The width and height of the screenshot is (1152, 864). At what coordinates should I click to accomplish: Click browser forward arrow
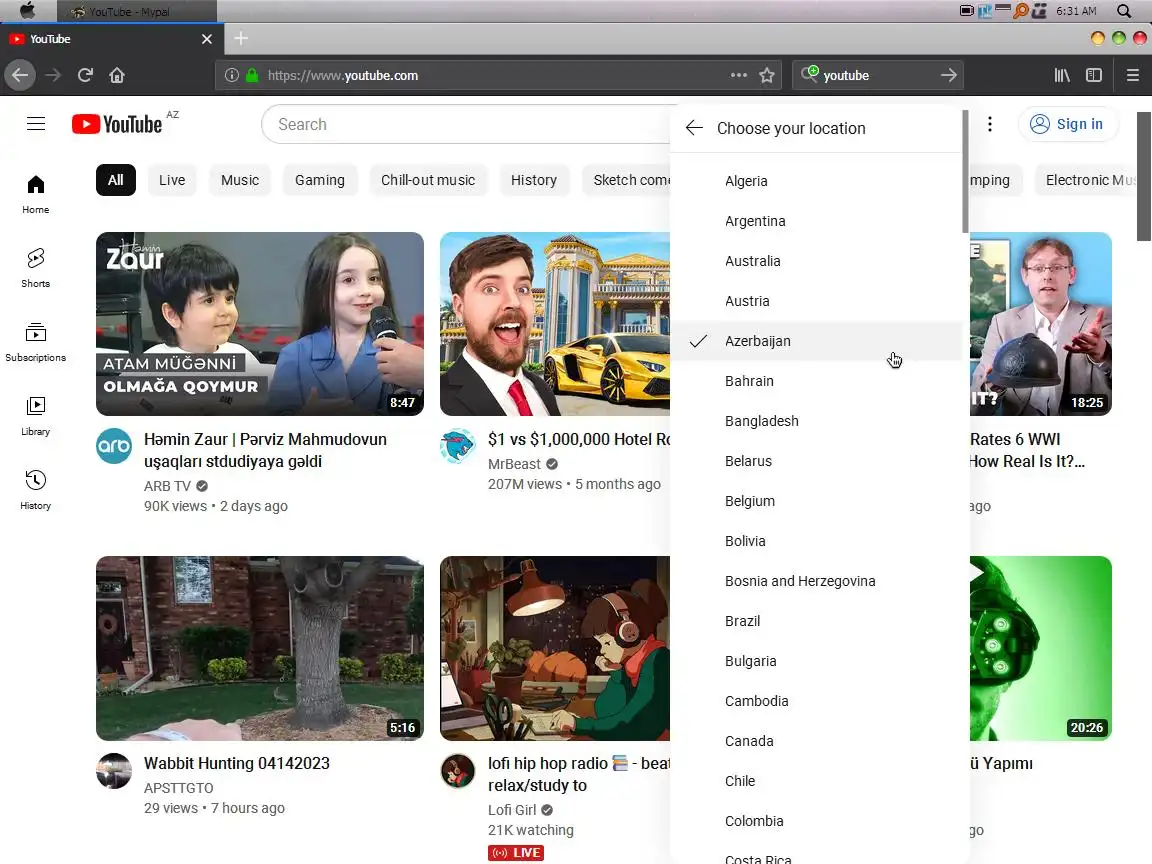pos(53,75)
